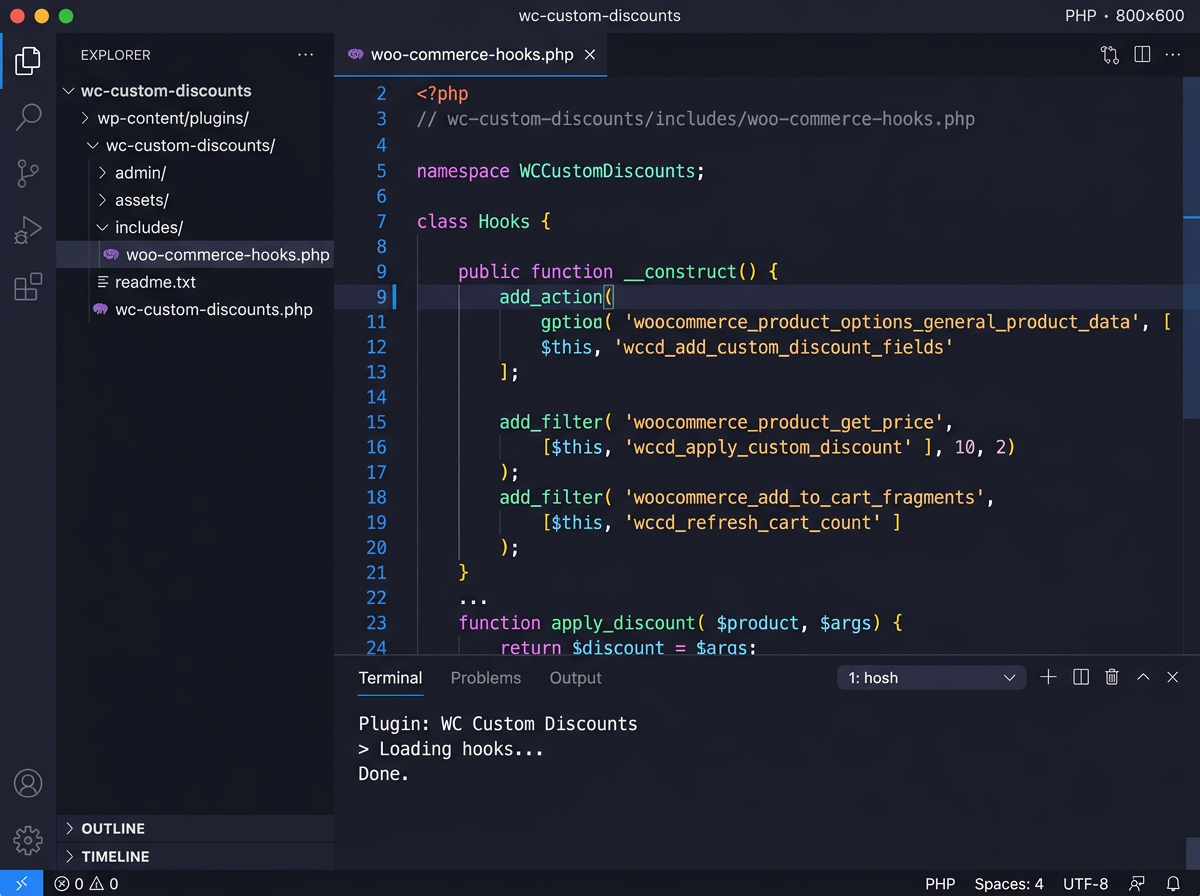Open the Run and Debug panel
This screenshot has height=896, width=1200.
pos(27,229)
